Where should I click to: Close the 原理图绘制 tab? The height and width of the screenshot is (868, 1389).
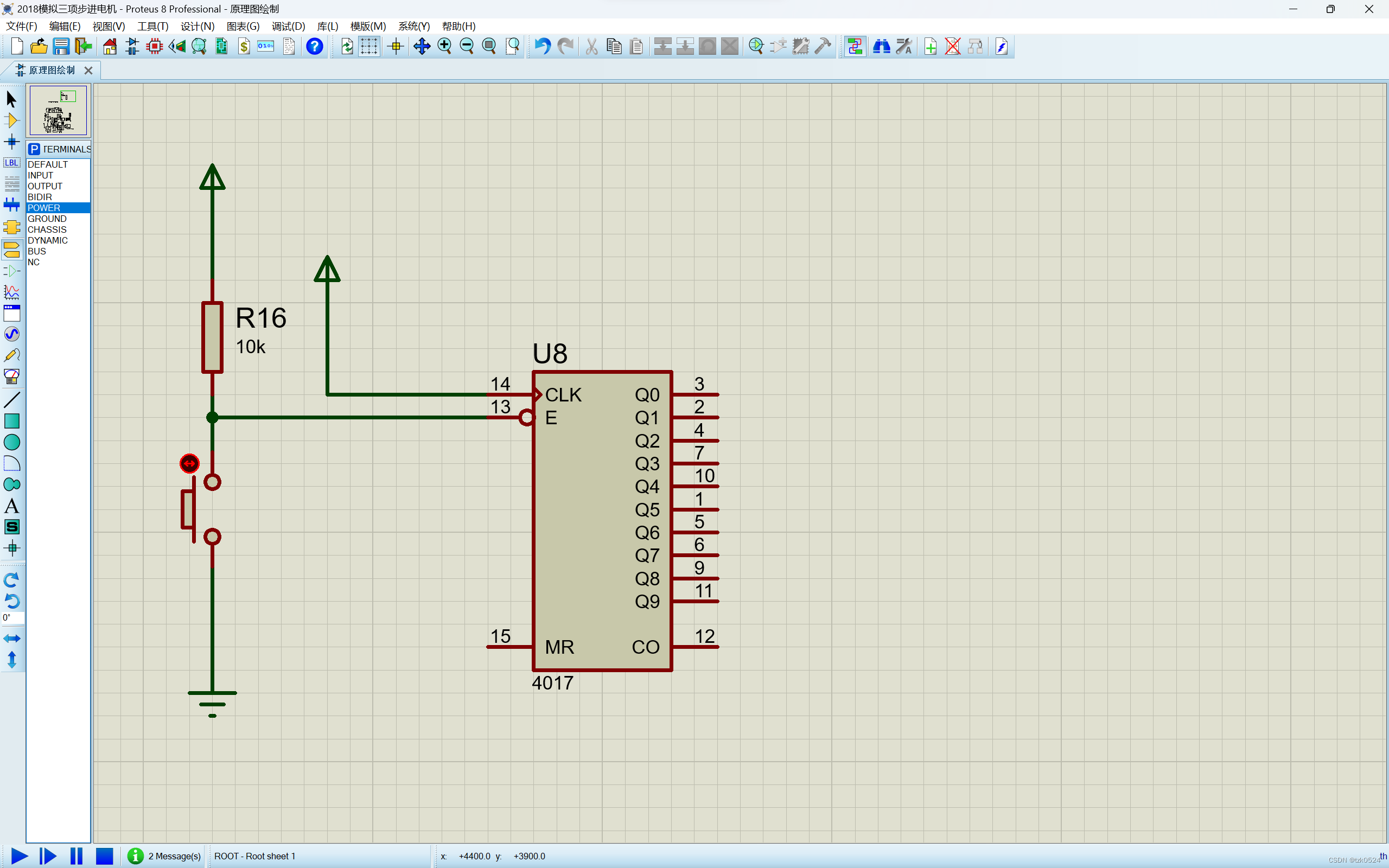pos(88,70)
